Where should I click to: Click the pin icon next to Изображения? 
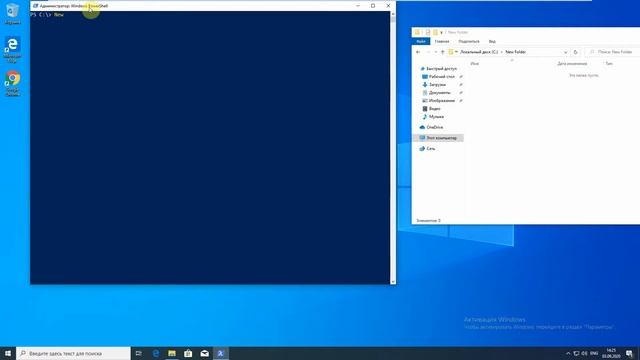point(461,101)
